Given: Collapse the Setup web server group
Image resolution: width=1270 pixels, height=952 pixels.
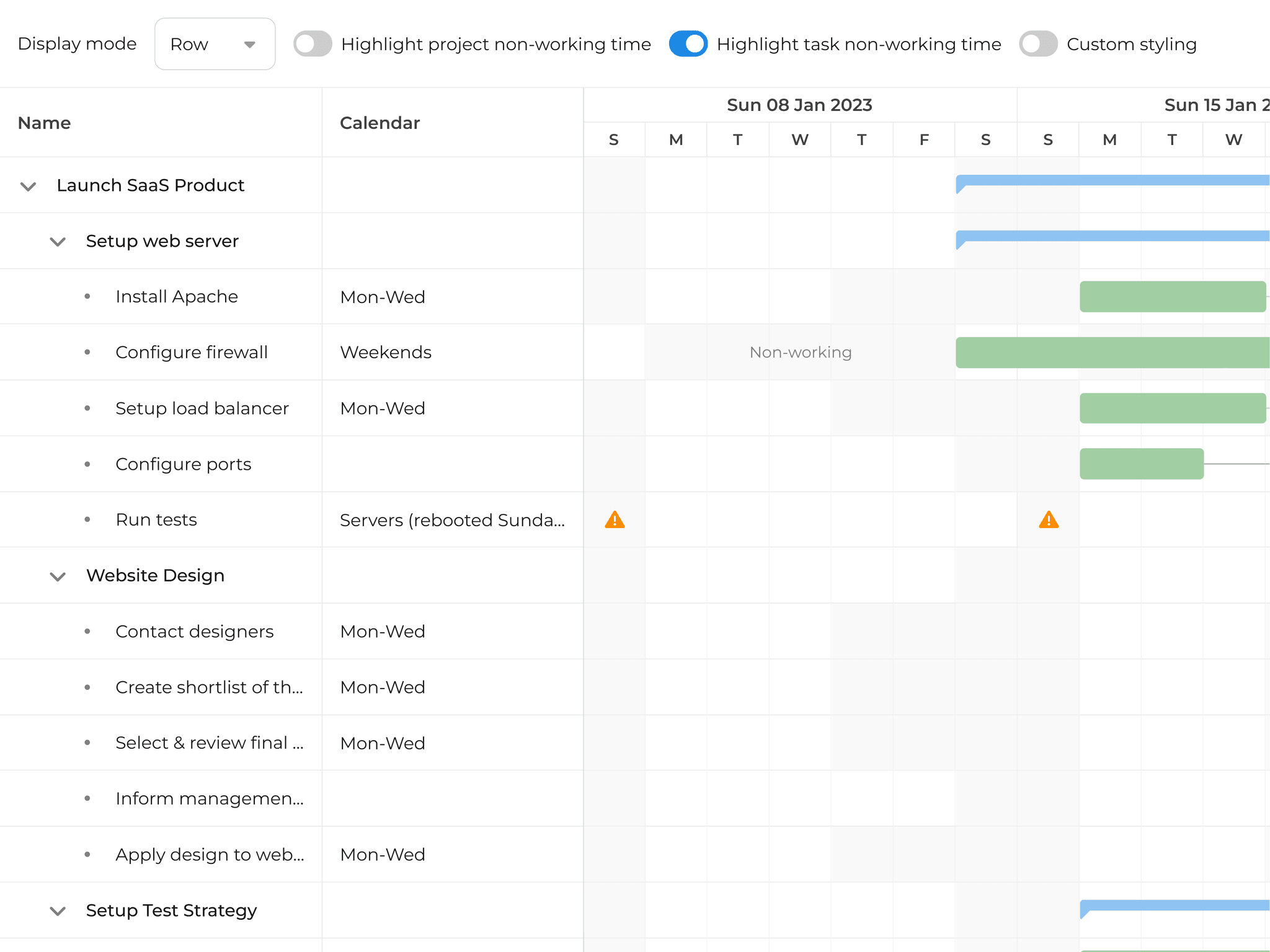Looking at the screenshot, I should (x=57, y=242).
